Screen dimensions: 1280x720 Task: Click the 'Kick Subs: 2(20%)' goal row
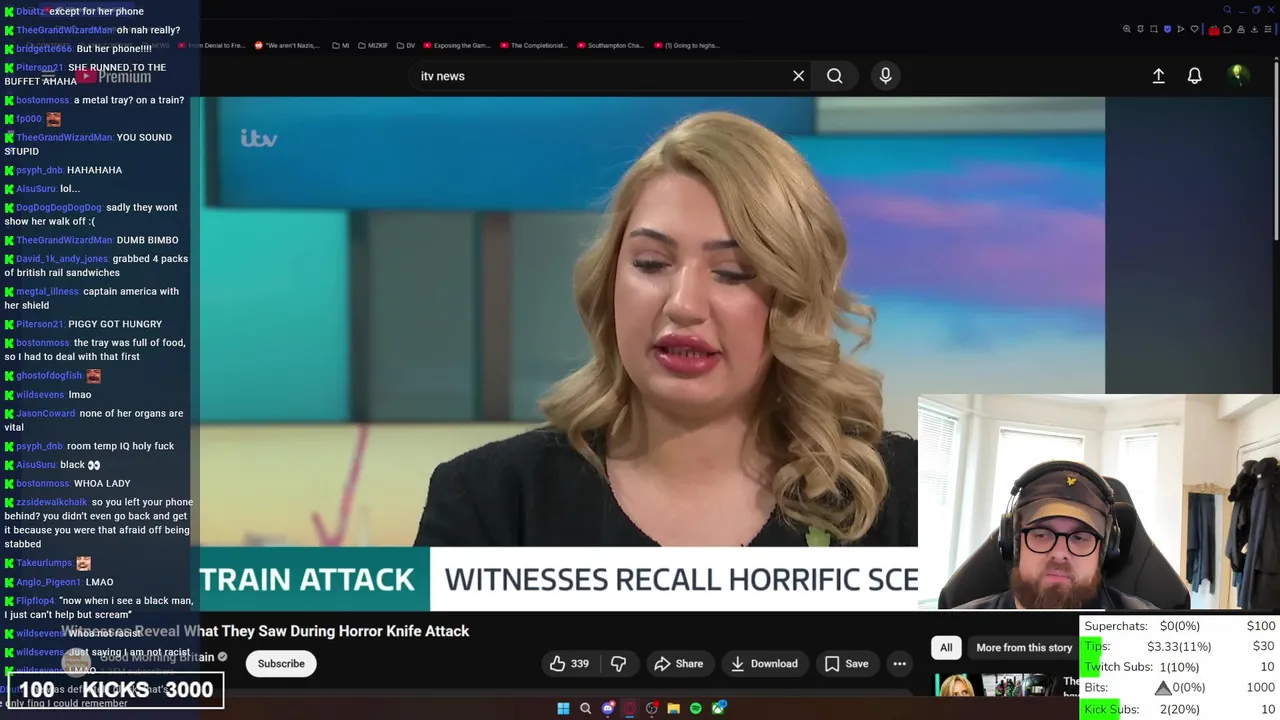pyautogui.click(x=1180, y=709)
